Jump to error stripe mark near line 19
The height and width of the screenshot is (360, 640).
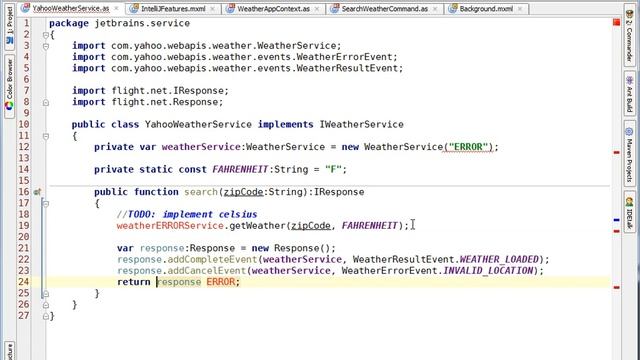(x=616, y=231)
